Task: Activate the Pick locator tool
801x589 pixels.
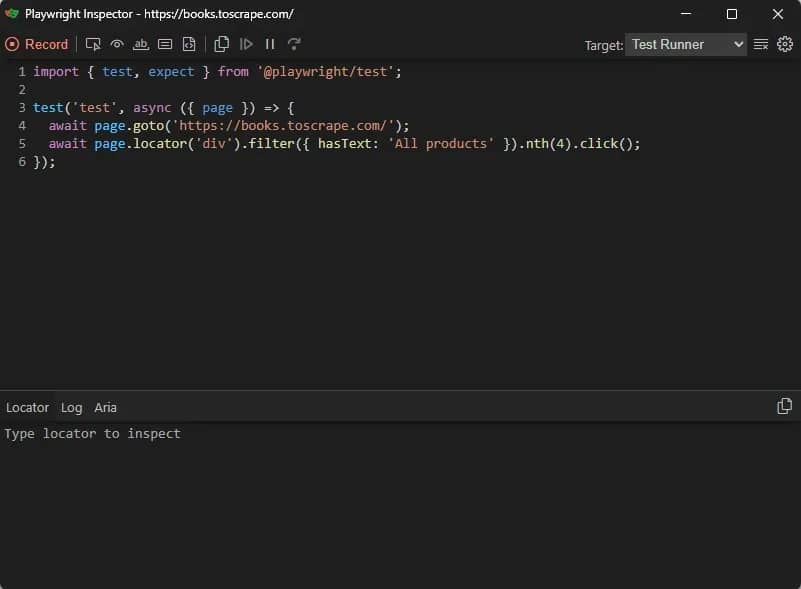Action: coord(93,44)
